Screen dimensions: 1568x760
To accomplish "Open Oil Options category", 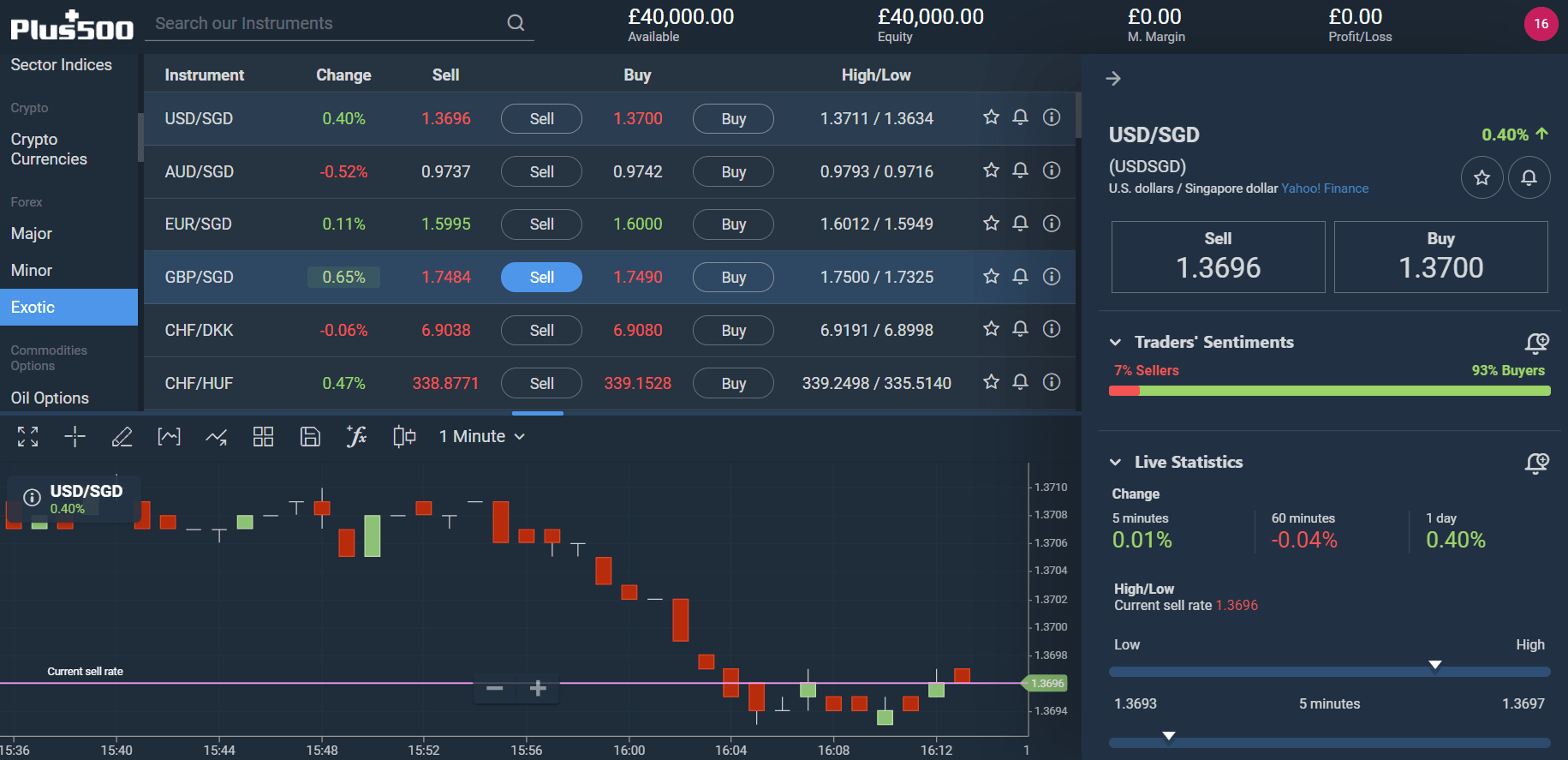I will [50, 398].
